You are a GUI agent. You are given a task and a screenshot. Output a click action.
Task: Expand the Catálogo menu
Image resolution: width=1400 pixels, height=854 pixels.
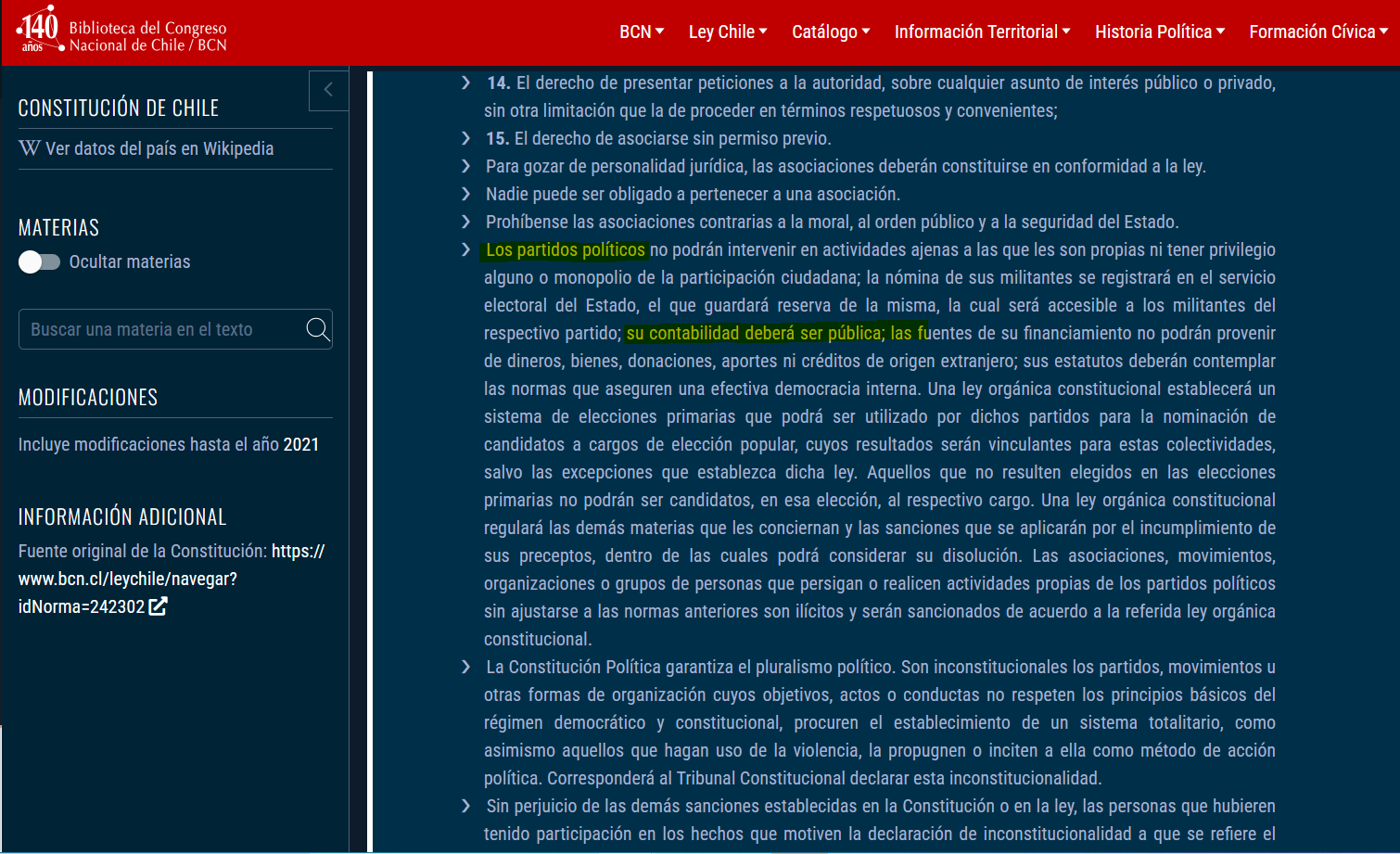[831, 32]
